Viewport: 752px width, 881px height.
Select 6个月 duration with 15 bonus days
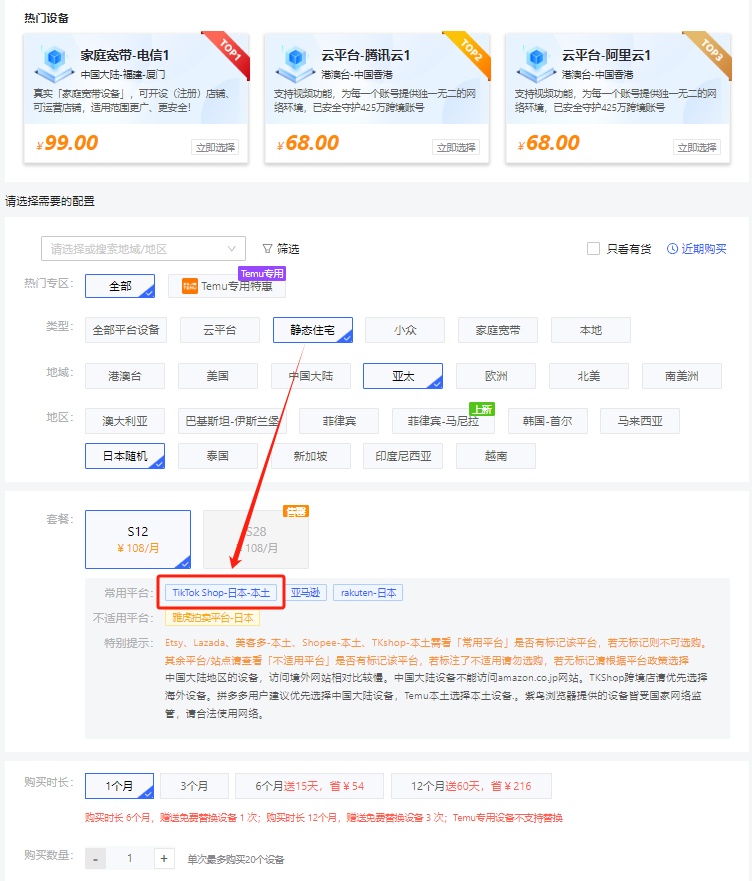(309, 786)
